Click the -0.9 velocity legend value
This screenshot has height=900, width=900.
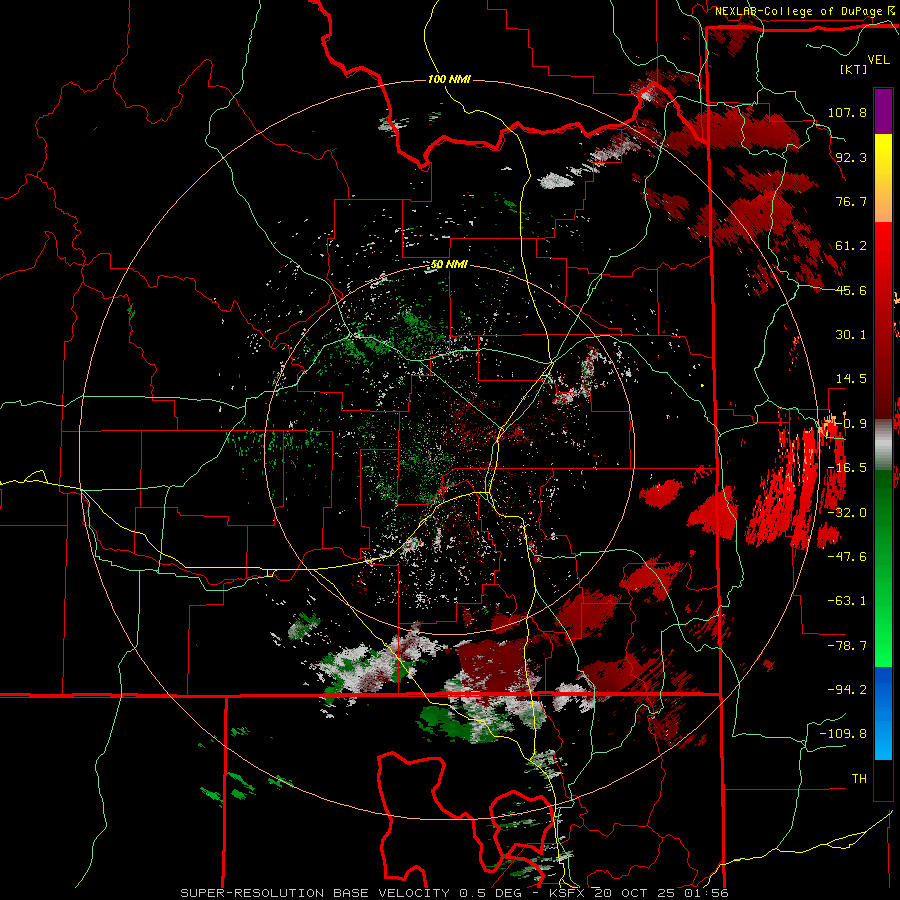(x=851, y=424)
